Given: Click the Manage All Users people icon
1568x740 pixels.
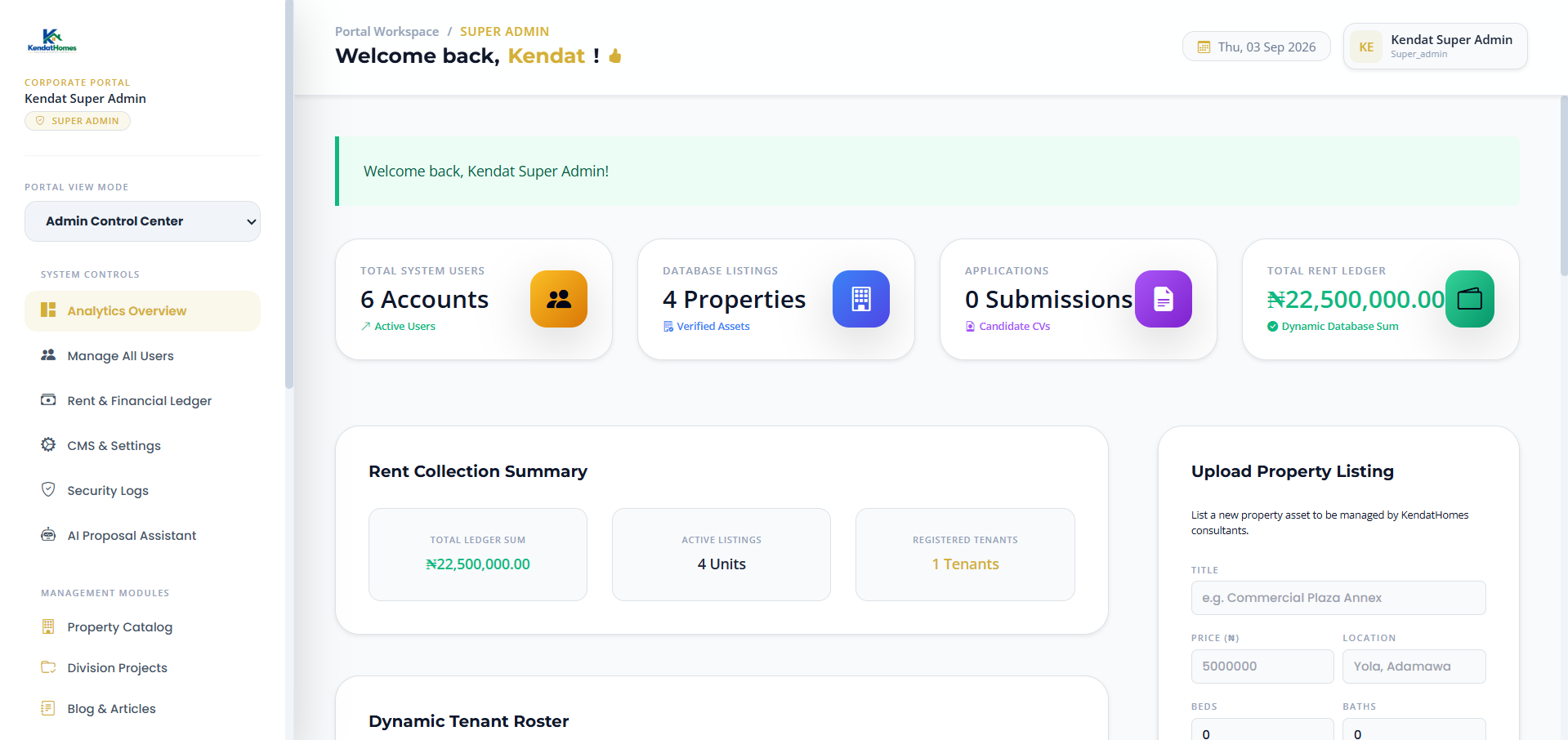Looking at the screenshot, I should click(48, 355).
